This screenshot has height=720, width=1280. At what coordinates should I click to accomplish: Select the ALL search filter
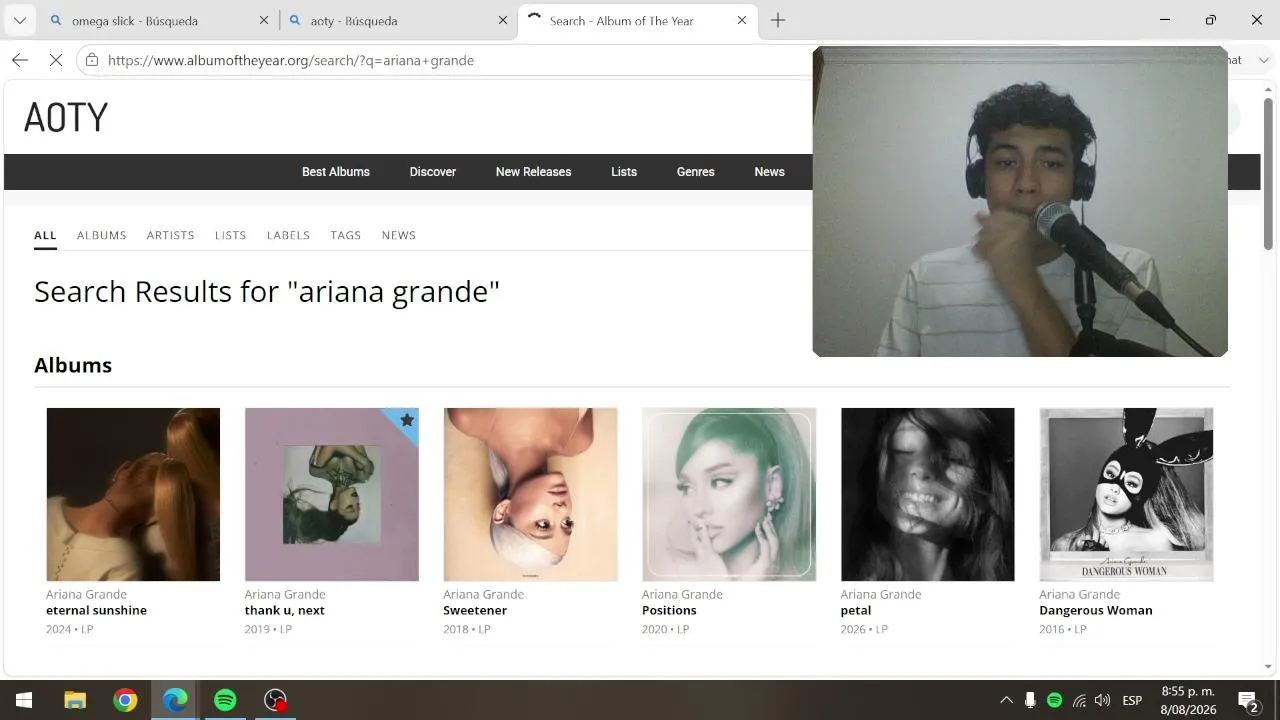point(45,235)
